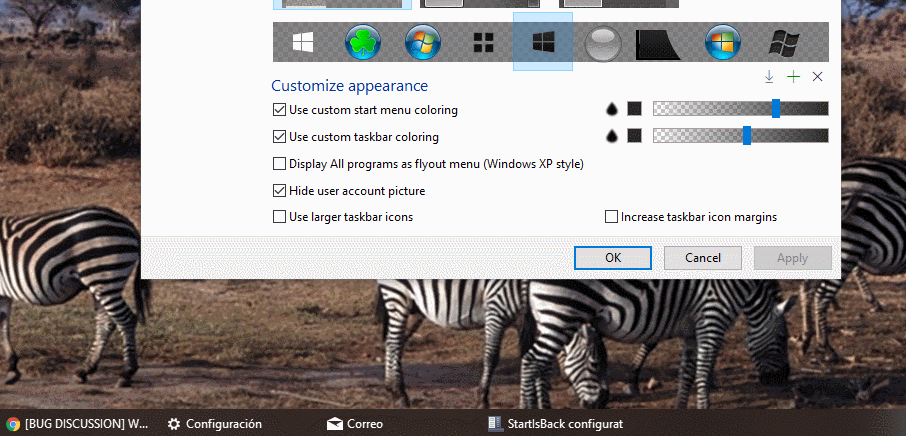The image size is (906, 436).
Task: Uncheck Use custom start menu coloring
Action: pos(279,110)
